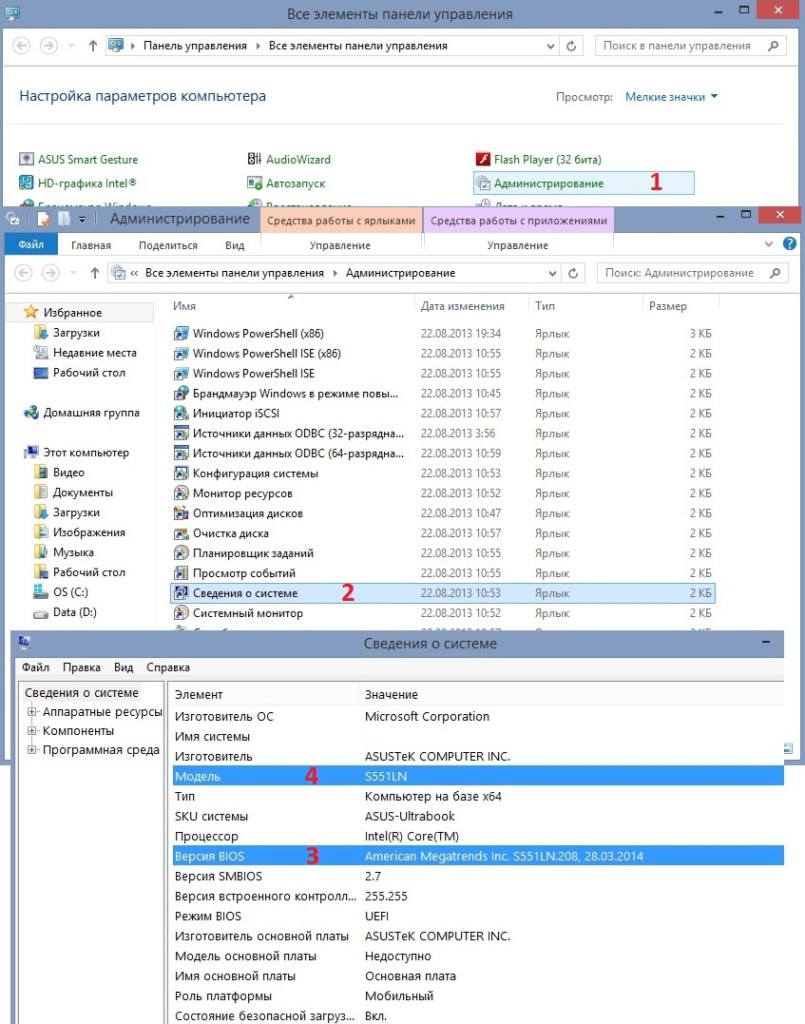This screenshot has width=805, height=1024.
Task: Select the Оптимизация дисков shortcut
Action: (444, 513)
